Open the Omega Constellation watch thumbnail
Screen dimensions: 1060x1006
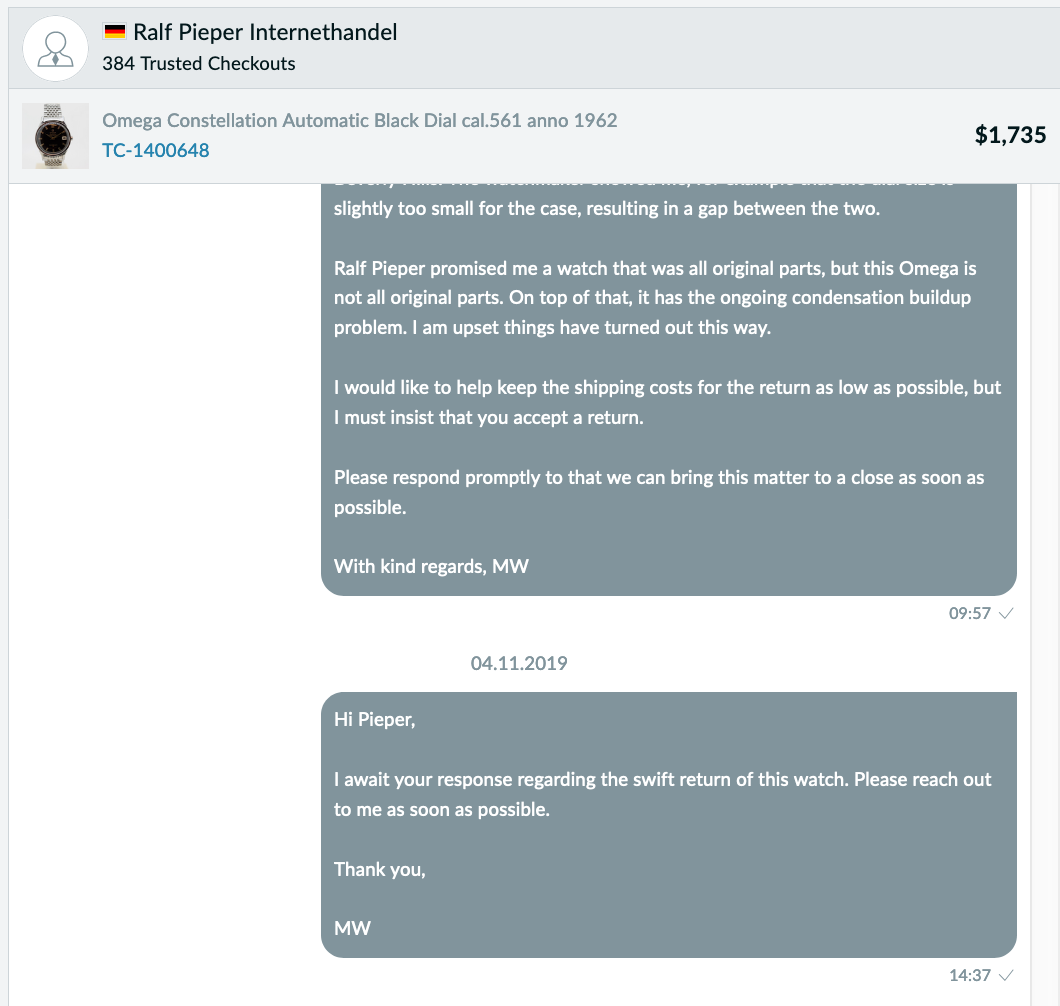55,136
